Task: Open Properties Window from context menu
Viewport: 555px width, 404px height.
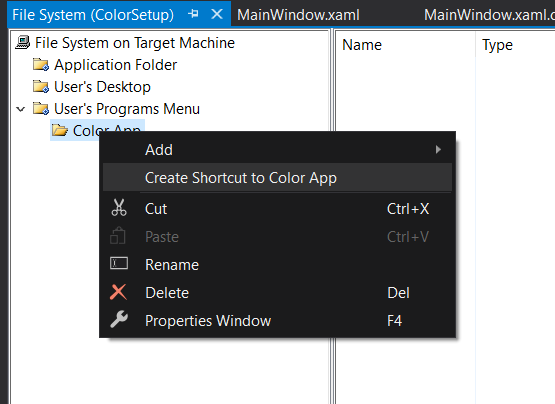Action: pos(277,320)
